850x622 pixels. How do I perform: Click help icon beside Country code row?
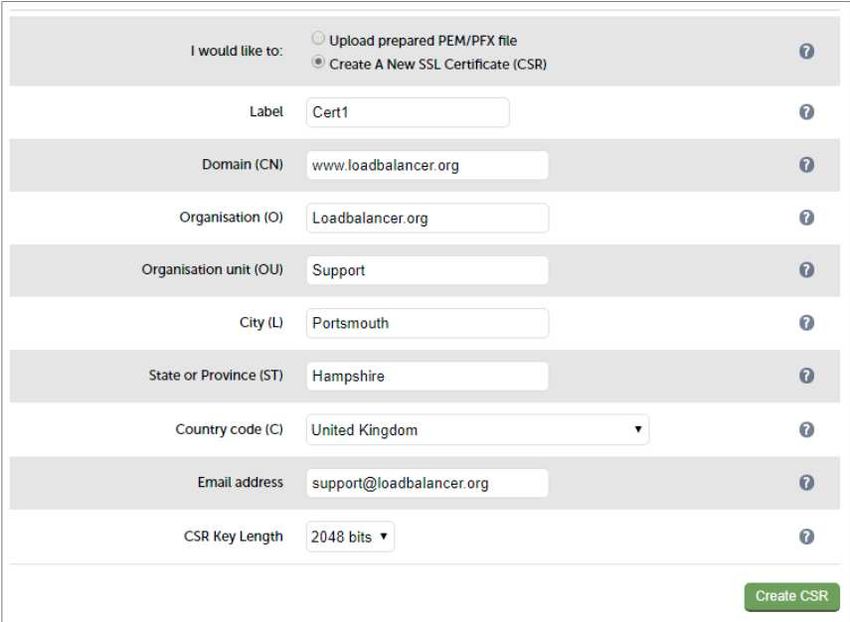[x=806, y=429]
